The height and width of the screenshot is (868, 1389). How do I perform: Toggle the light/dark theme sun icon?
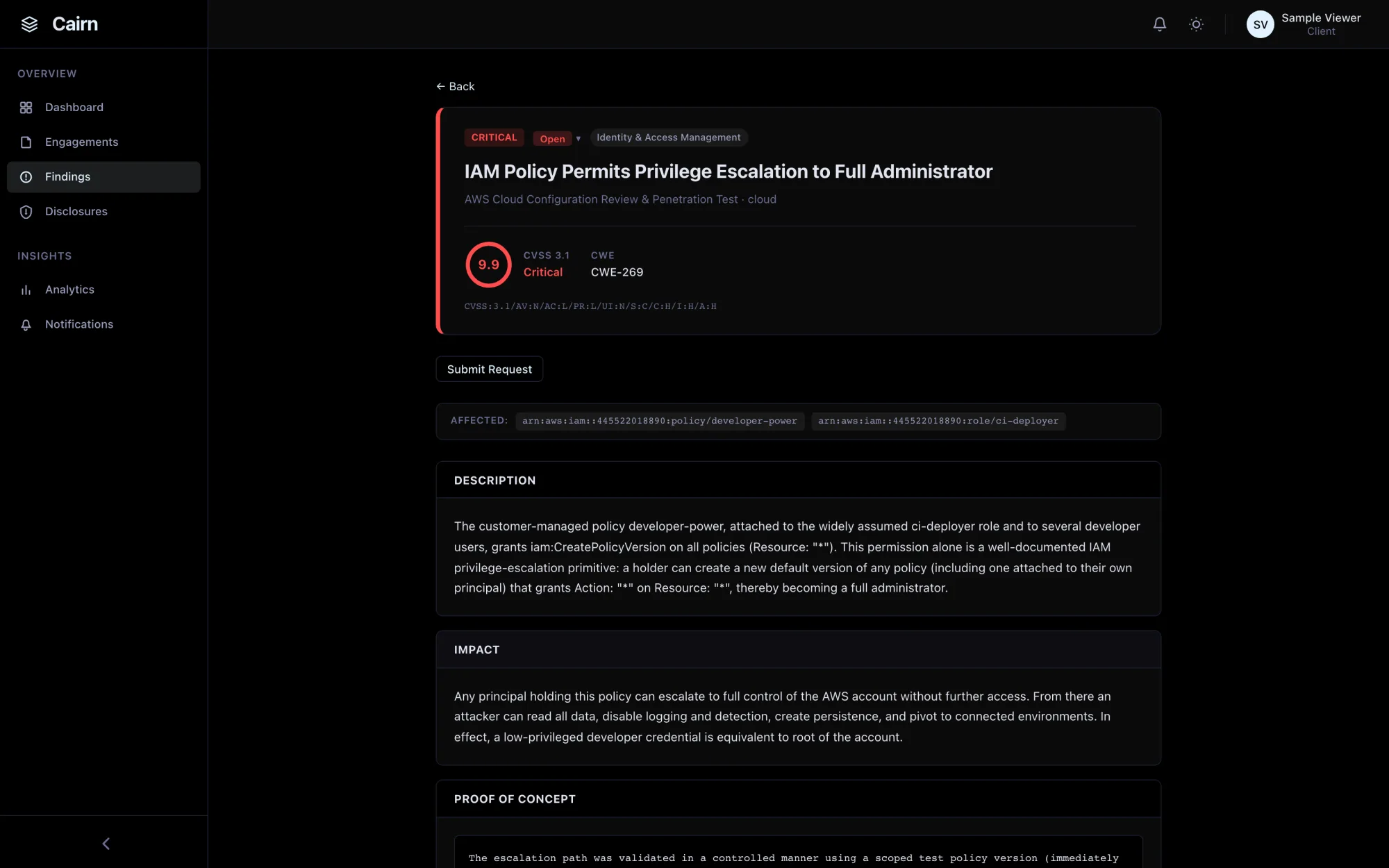point(1196,24)
